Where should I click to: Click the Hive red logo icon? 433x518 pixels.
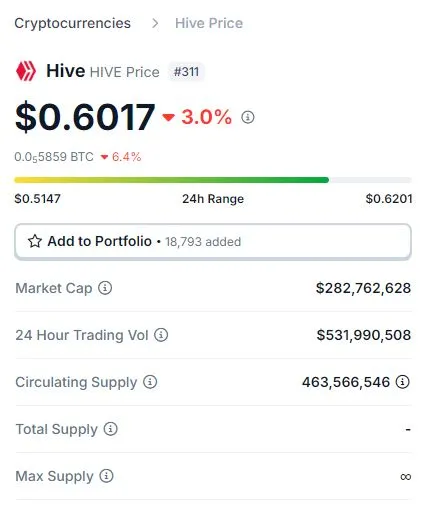point(26,71)
